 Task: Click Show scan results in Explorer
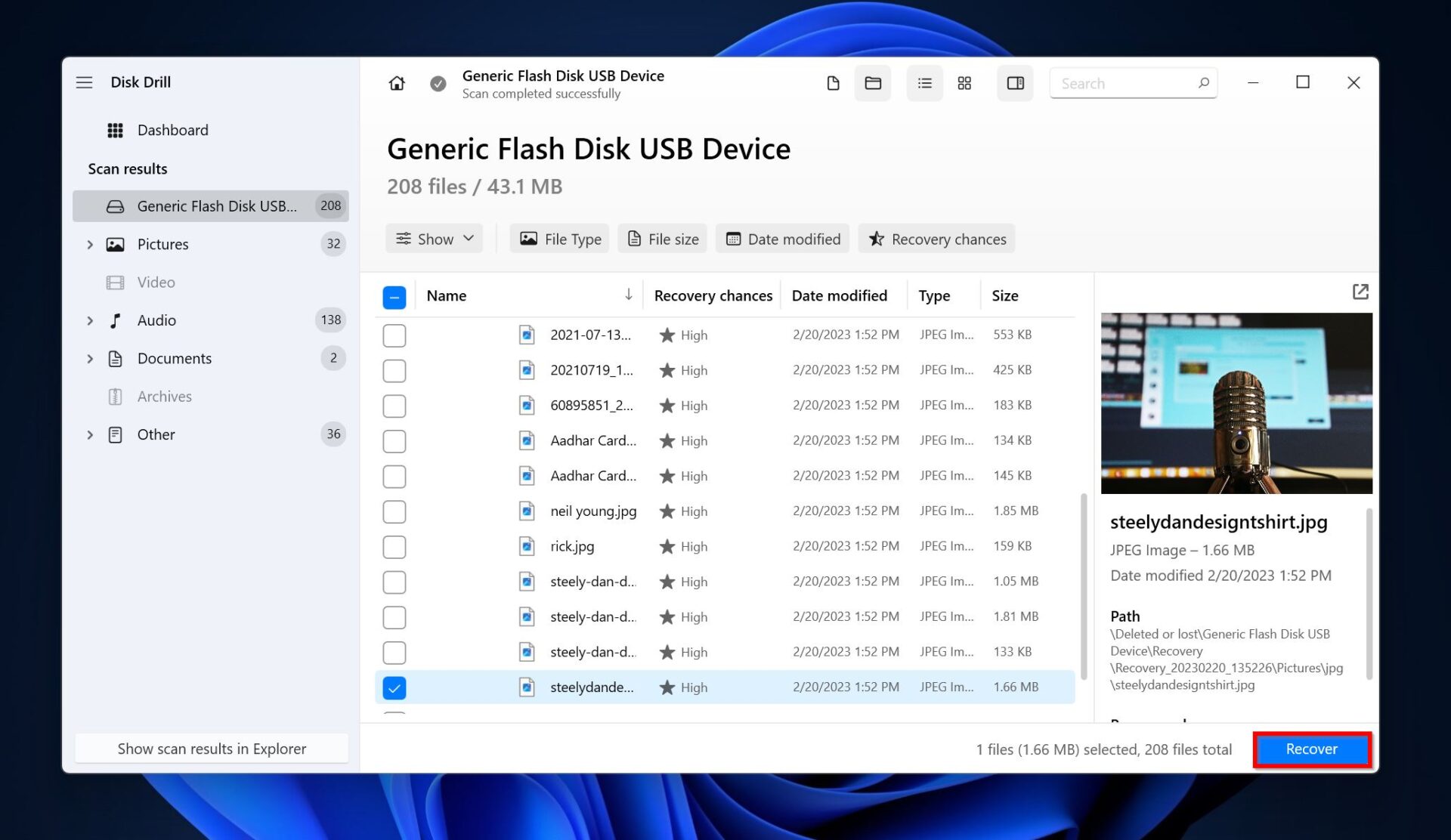click(212, 749)
